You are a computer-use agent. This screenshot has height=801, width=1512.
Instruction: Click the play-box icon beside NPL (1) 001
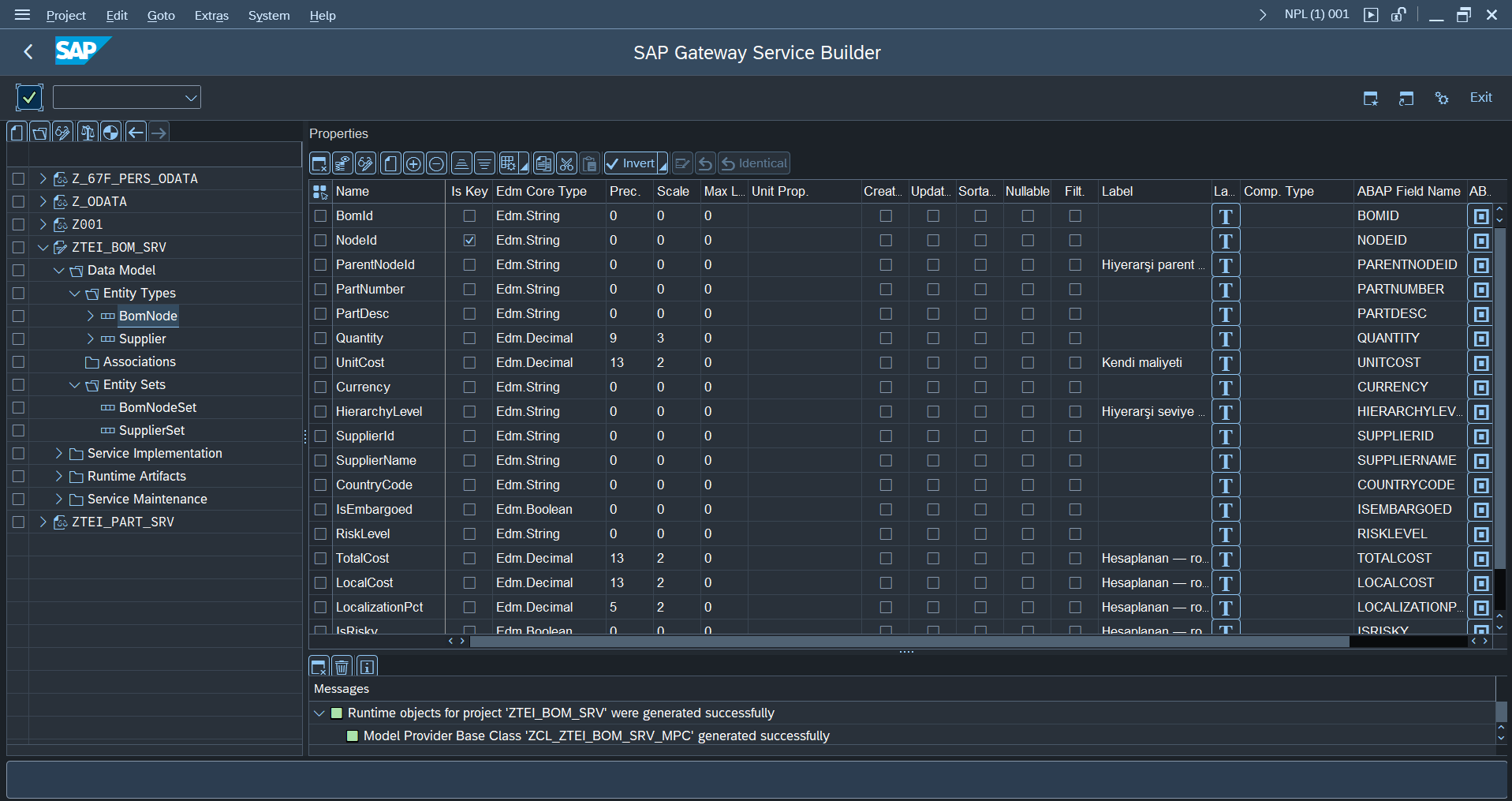pos(1371,14)
